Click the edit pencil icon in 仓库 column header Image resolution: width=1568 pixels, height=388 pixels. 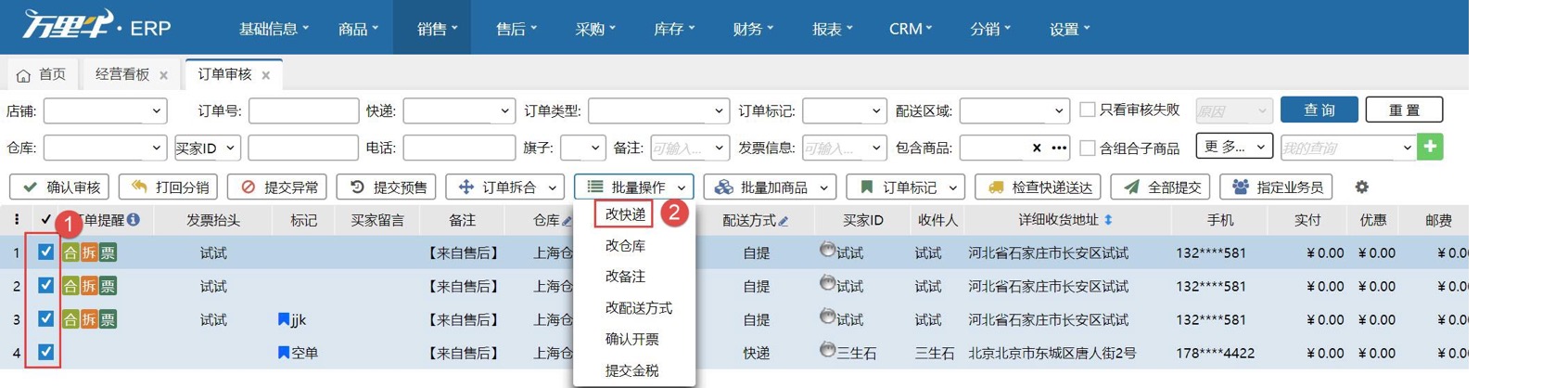click(567, 220)
